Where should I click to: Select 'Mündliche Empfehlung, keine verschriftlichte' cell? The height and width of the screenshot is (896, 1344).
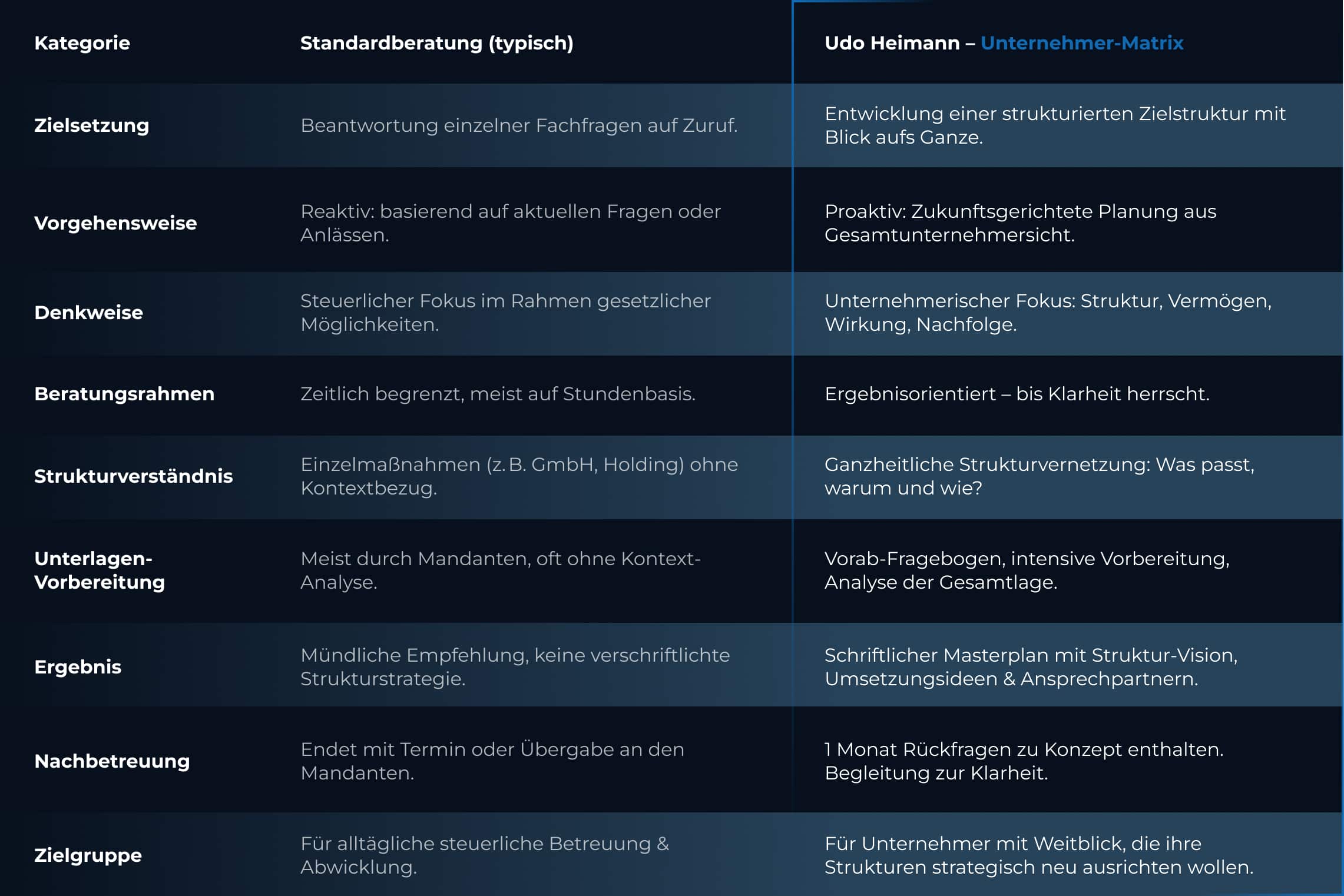point(515,667)
